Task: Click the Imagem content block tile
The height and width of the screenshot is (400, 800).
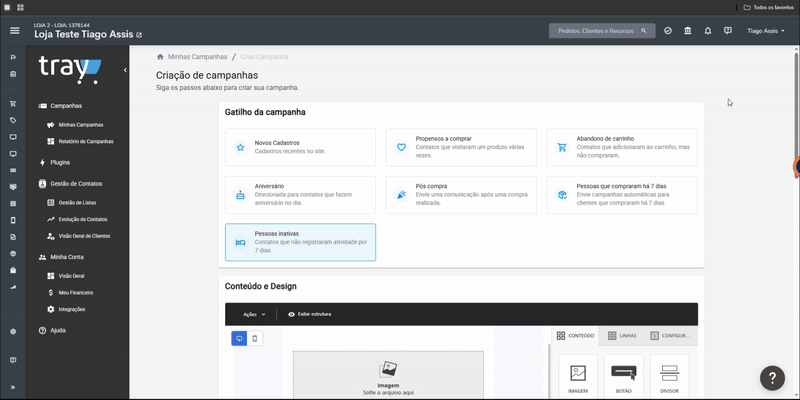Action: pos(578,377)
